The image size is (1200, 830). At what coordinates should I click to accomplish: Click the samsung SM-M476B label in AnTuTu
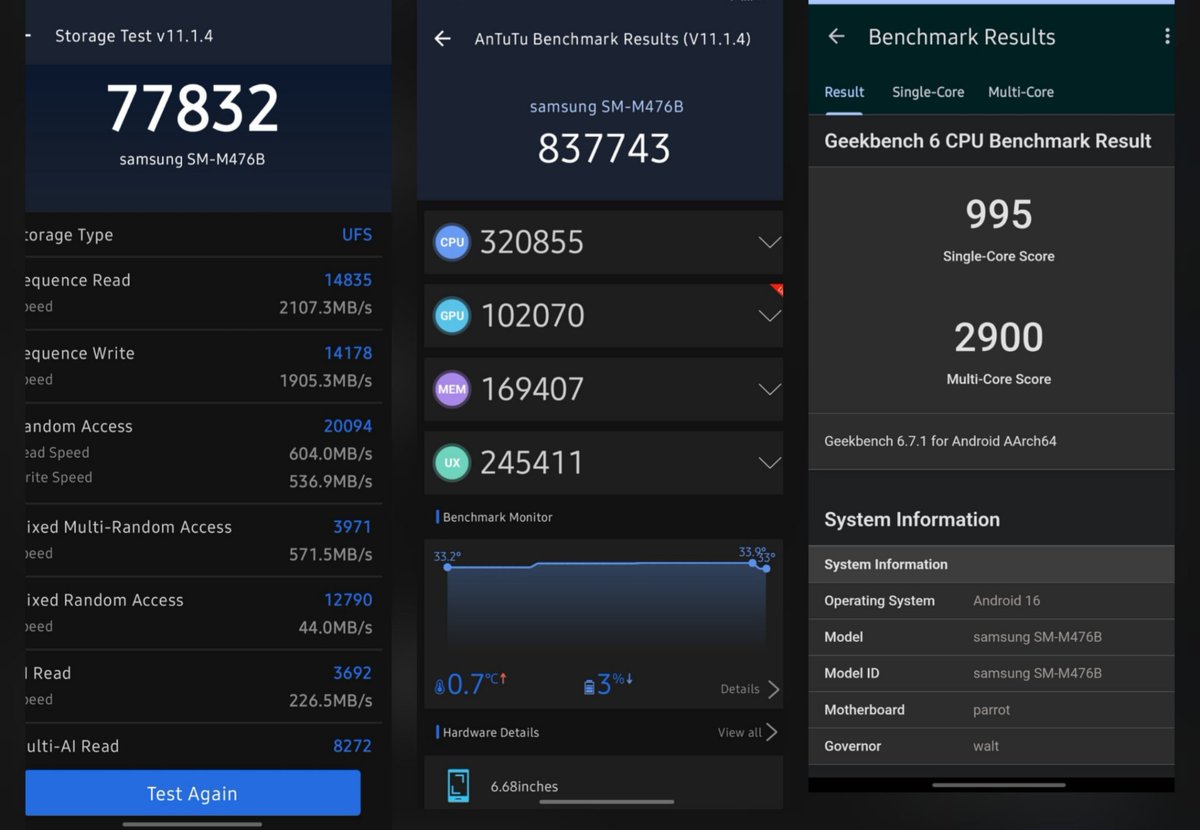606,107
